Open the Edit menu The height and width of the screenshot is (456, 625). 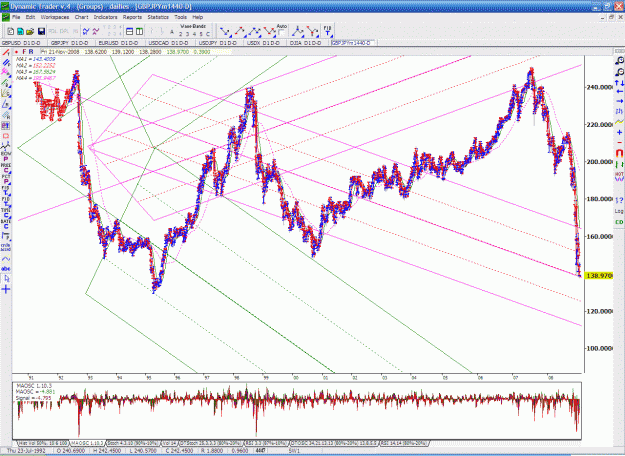click(30, 17)
